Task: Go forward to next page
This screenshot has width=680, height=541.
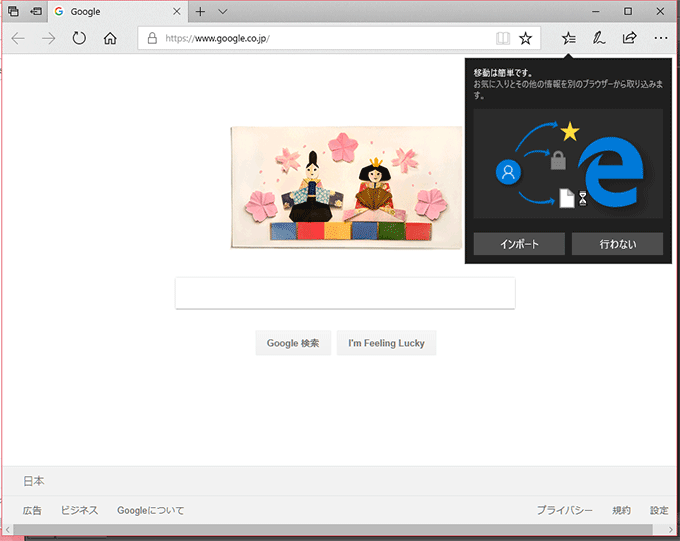Action: coord(49,38)
